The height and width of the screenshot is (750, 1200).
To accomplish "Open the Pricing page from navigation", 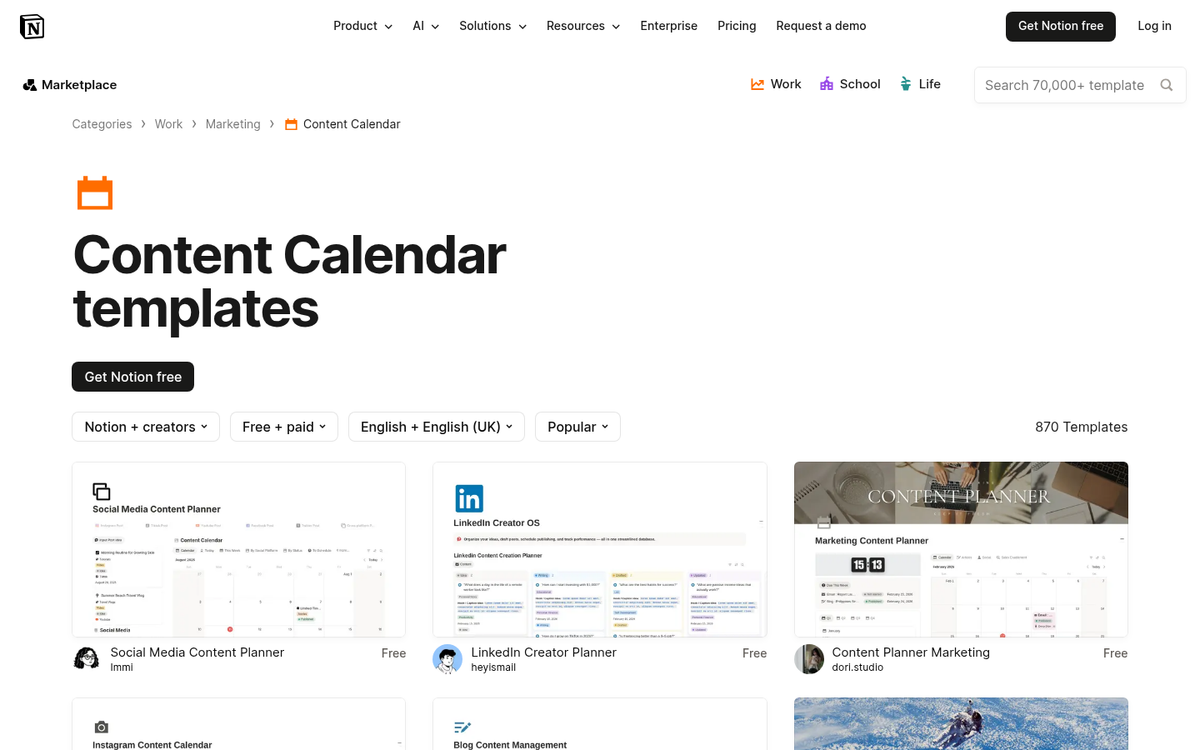I will 736,26.
